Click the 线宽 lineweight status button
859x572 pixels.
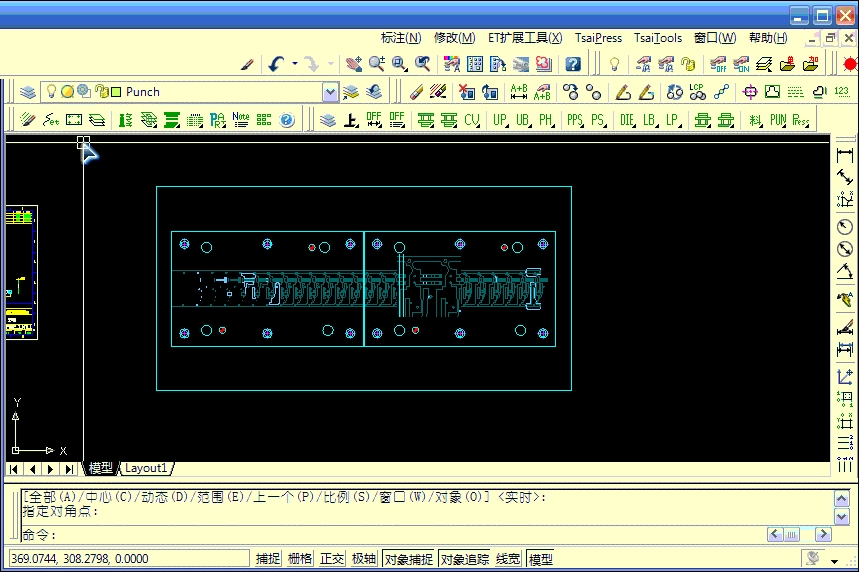pos(508,559)
